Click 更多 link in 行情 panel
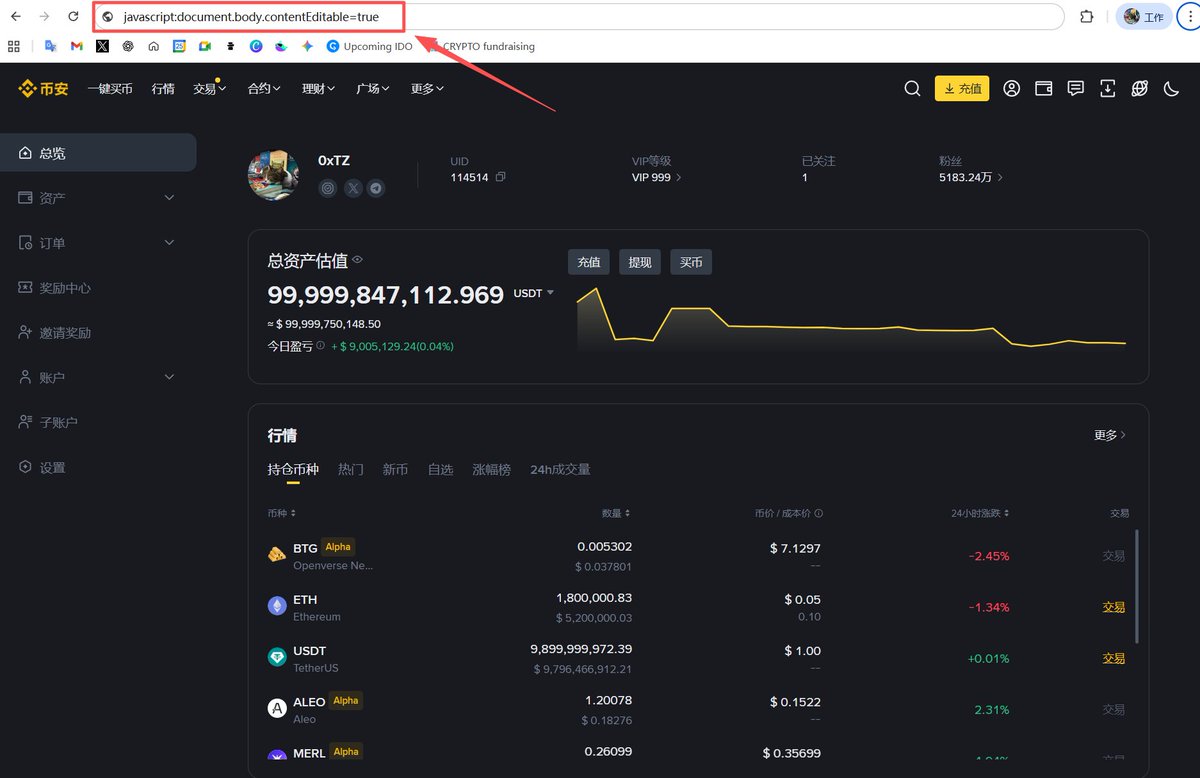The image size is (1200, 778). click(1110, 435)
